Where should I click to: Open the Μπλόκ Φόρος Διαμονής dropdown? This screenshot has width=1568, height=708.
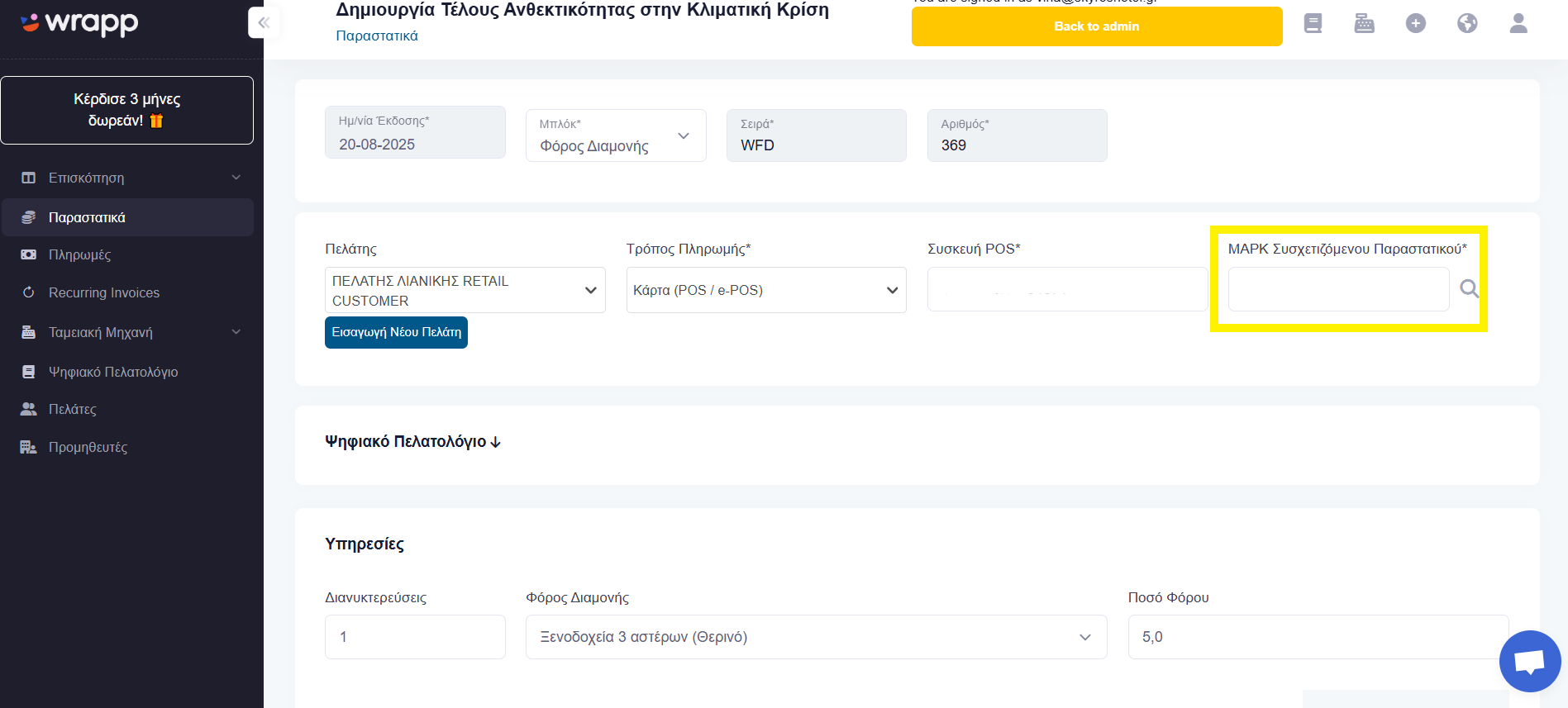(616, 135)
